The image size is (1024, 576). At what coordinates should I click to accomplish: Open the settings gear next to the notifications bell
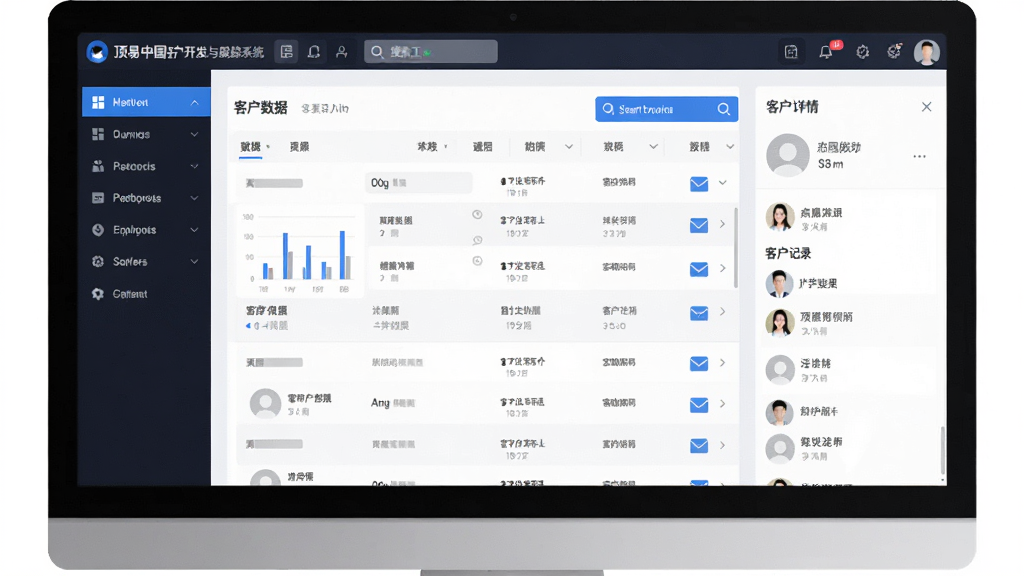pyautogui.click(x=863, y=52)
